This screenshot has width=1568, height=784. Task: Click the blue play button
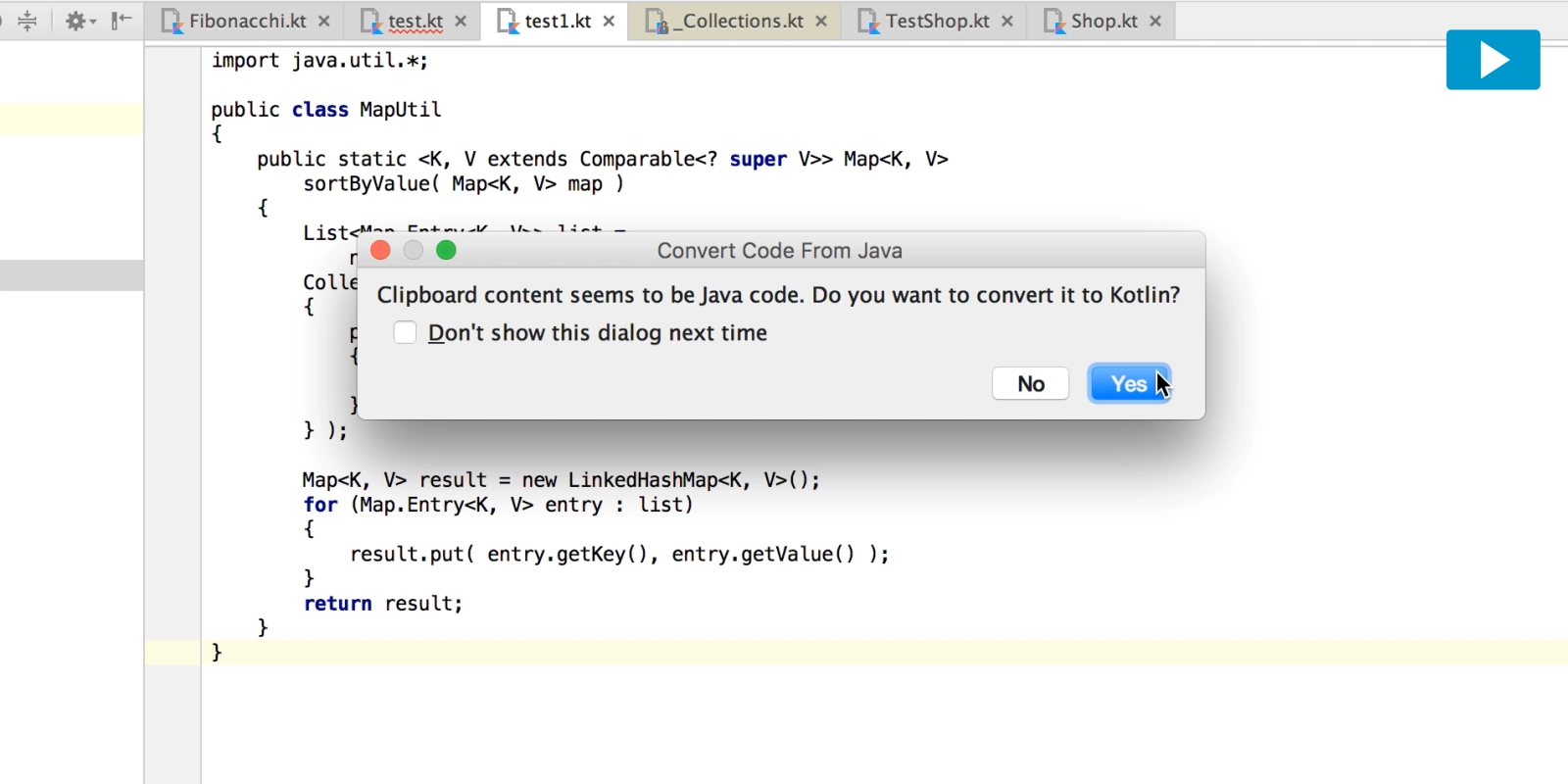(x=1493, y=60)
